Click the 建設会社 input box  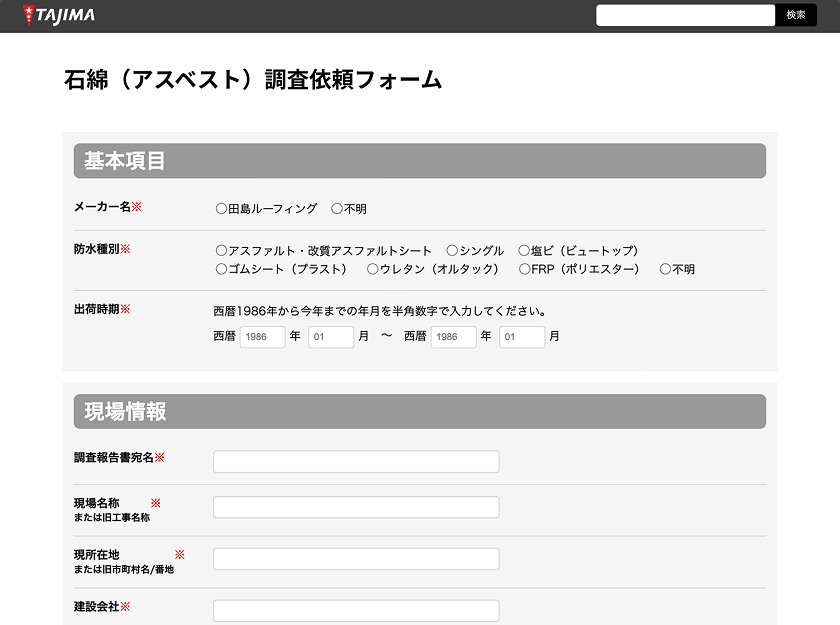click(355, 610)
